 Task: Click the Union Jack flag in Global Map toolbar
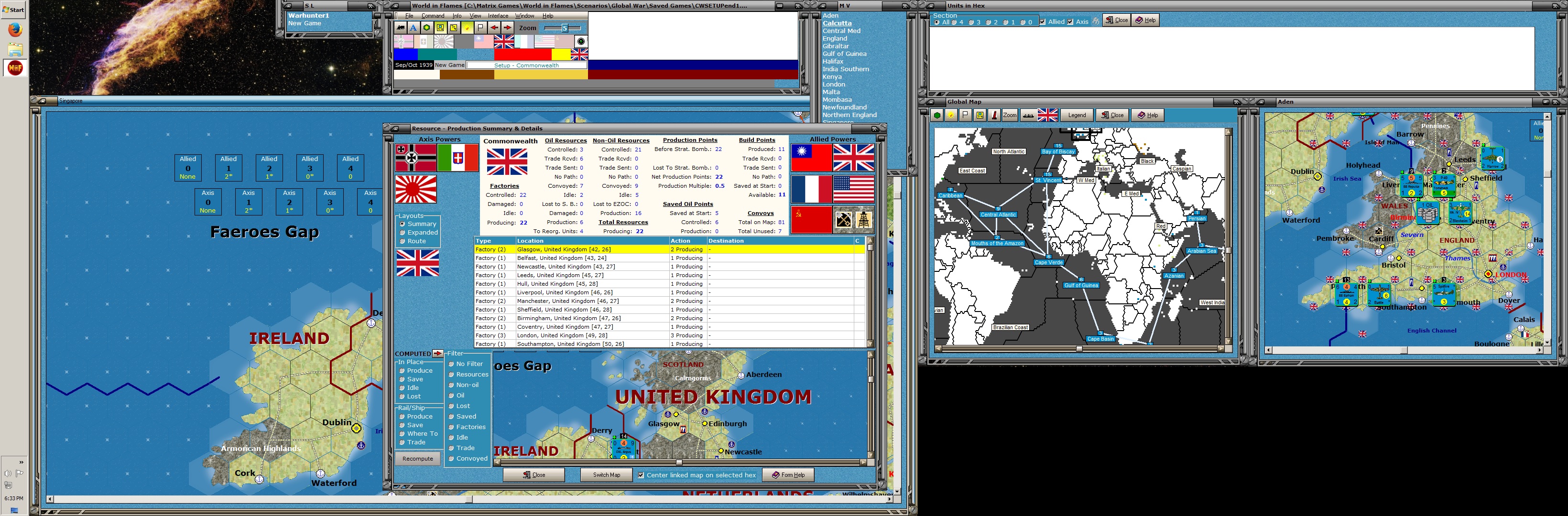pos(1047,115)
